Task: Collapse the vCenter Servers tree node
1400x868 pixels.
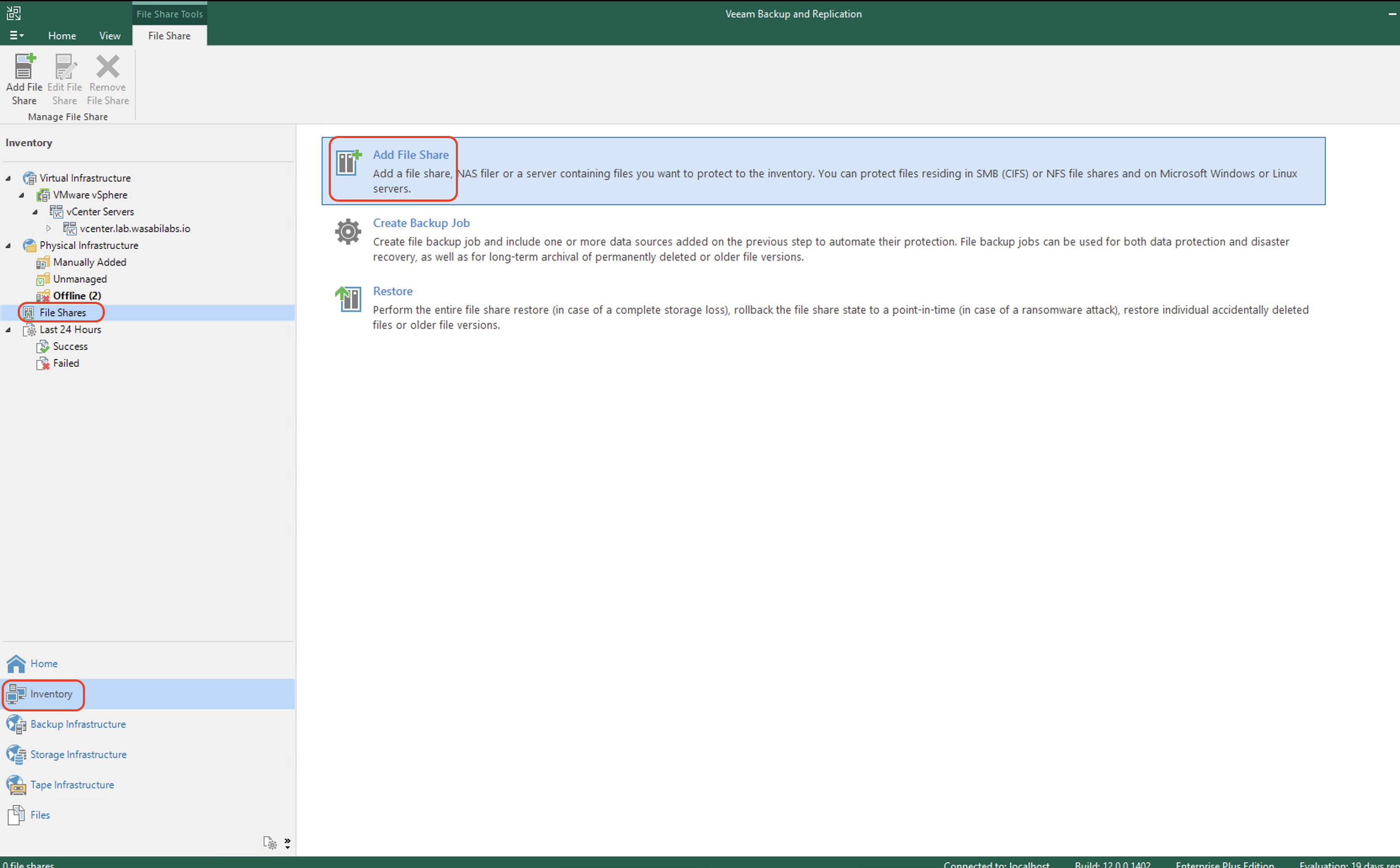Action: 35,212
